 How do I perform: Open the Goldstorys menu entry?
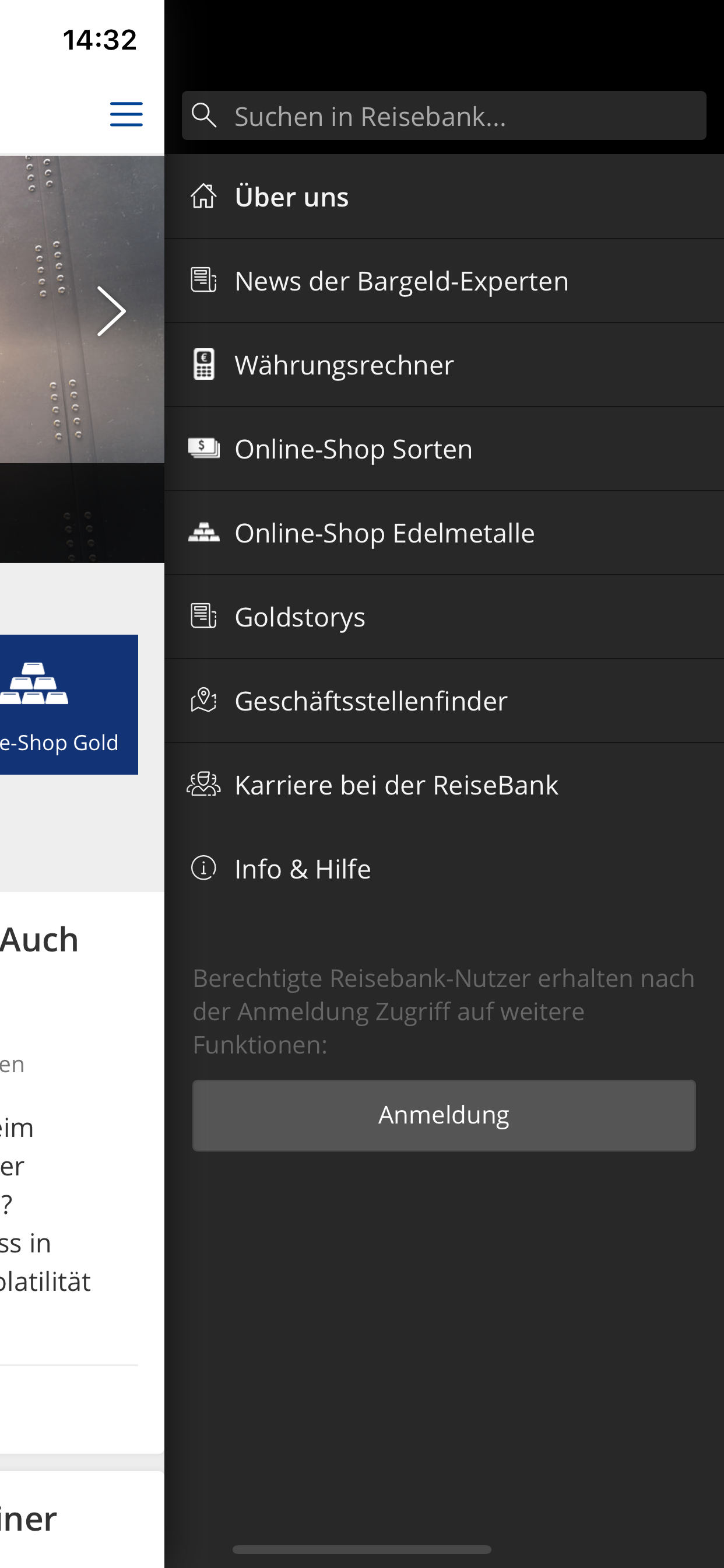[x=444, y=617]
